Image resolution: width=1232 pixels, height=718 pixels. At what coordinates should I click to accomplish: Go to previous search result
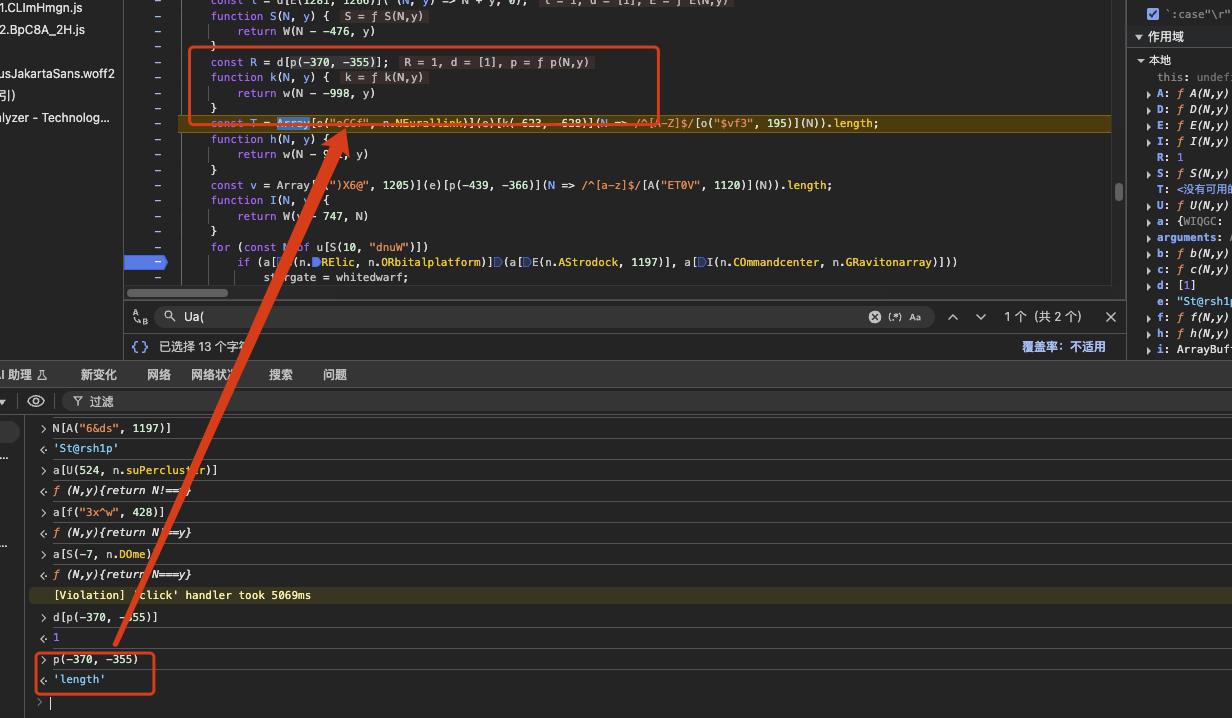(x=953, y=317)
